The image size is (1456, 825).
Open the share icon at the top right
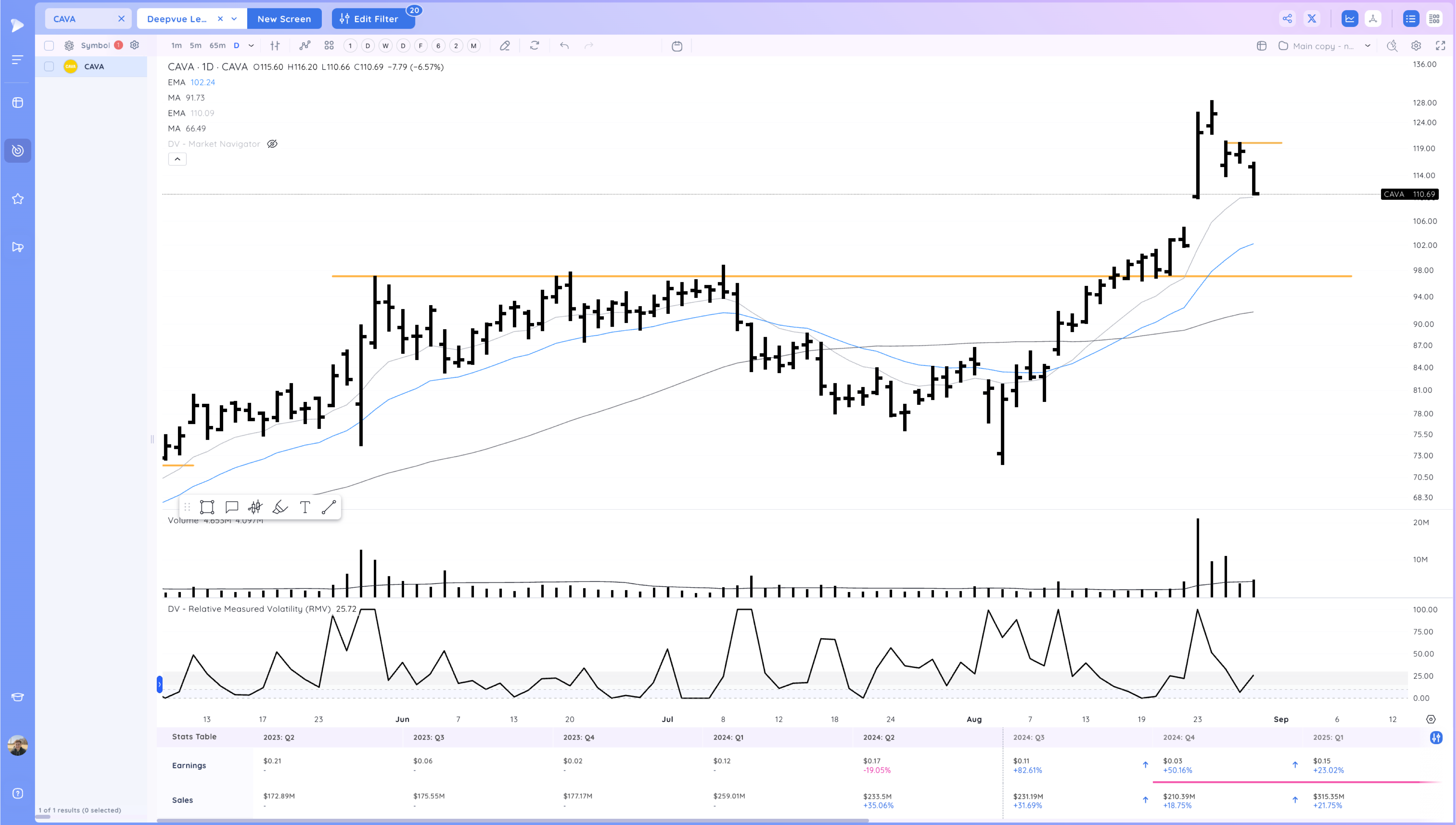coord(1287,19)
